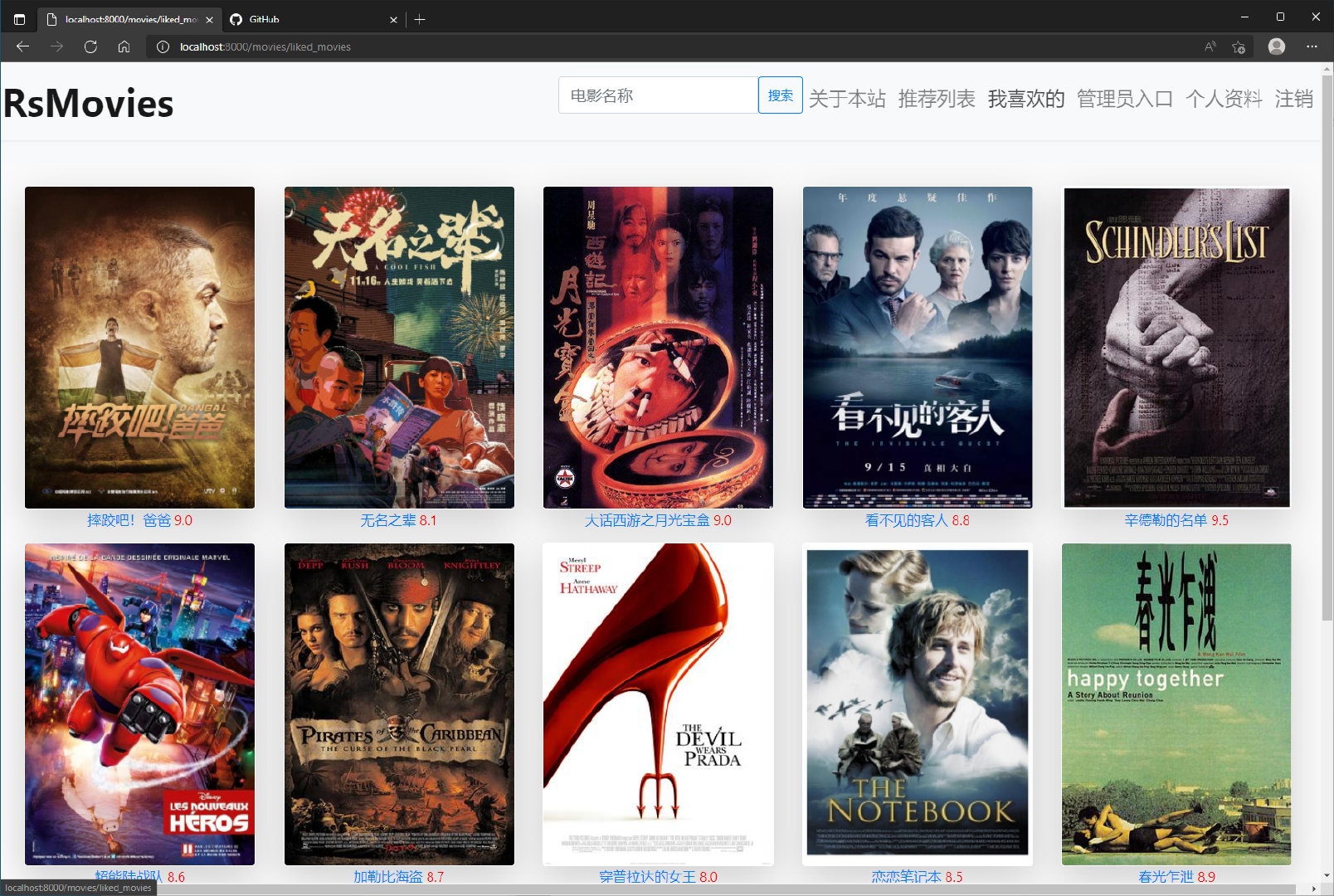Click the 无名之辈 8.1 title link

(x=398, y=520)
